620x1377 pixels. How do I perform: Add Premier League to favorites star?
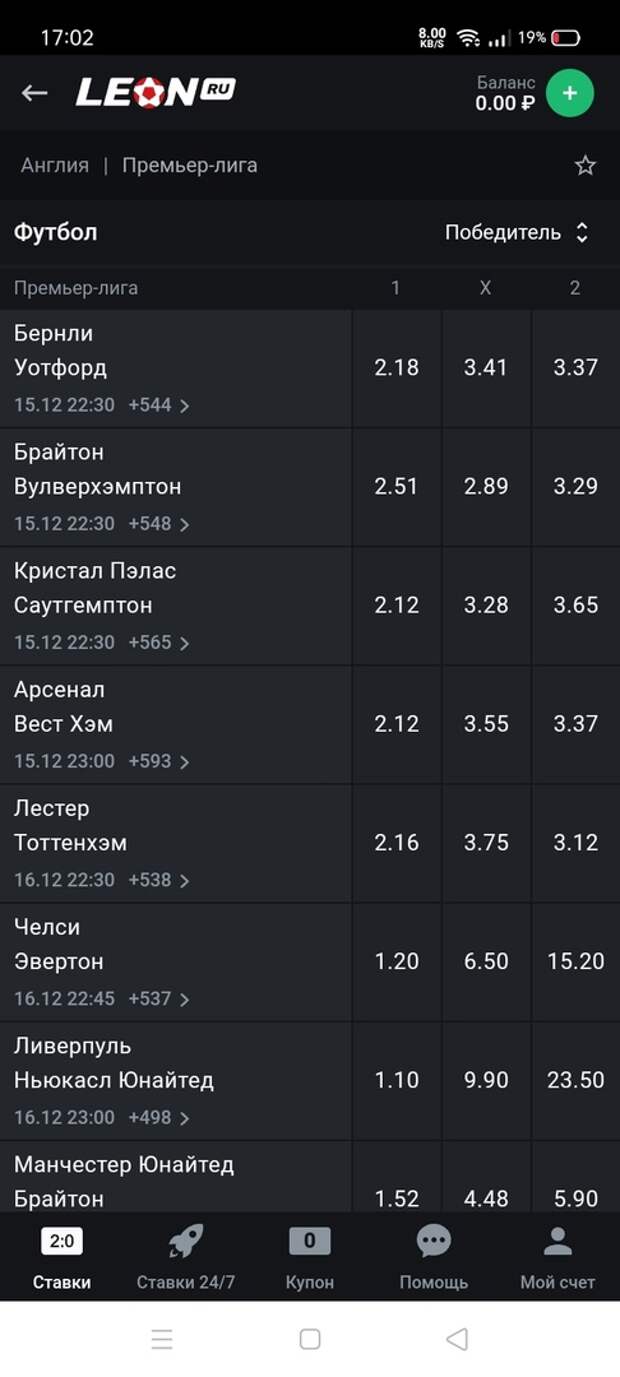pyautogui.click(x=585, y=166)
